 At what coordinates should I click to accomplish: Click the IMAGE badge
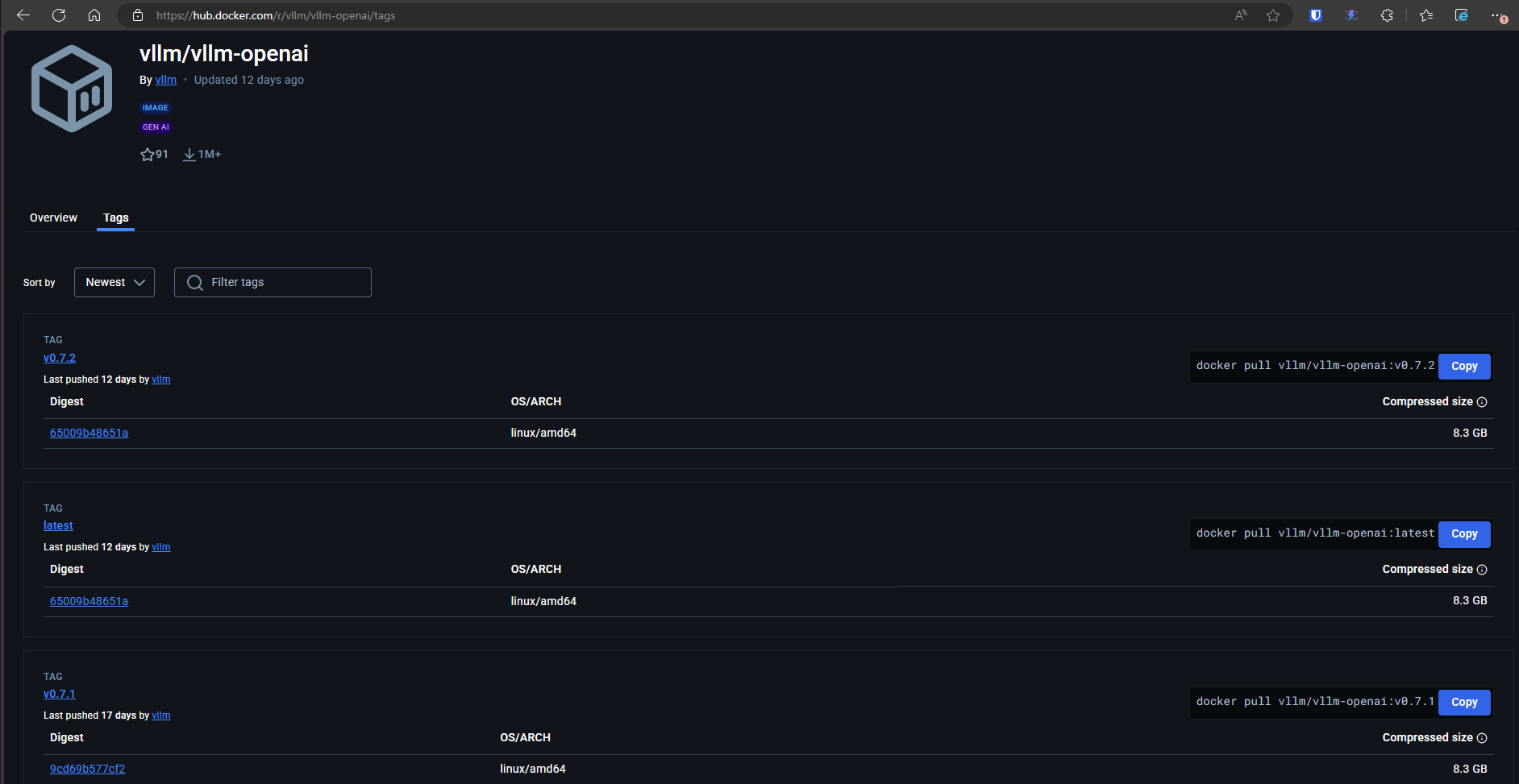tap(156, 108)
